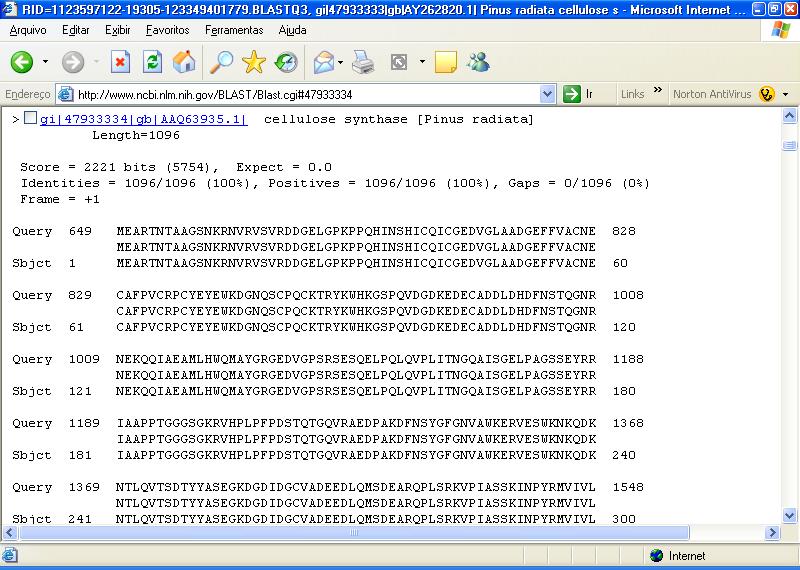Click the 'Length=1096' text
This screenshot has height=570, width=800.
pos(136,135)
